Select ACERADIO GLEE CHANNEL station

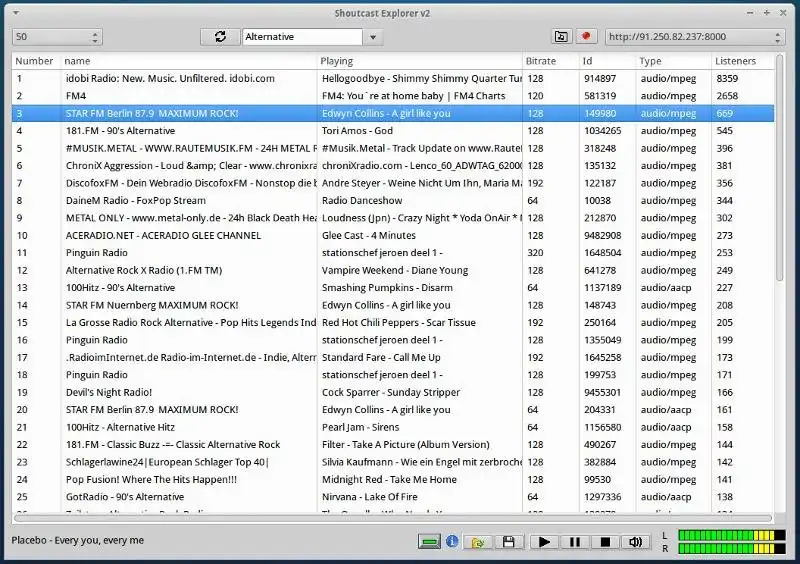393,235
